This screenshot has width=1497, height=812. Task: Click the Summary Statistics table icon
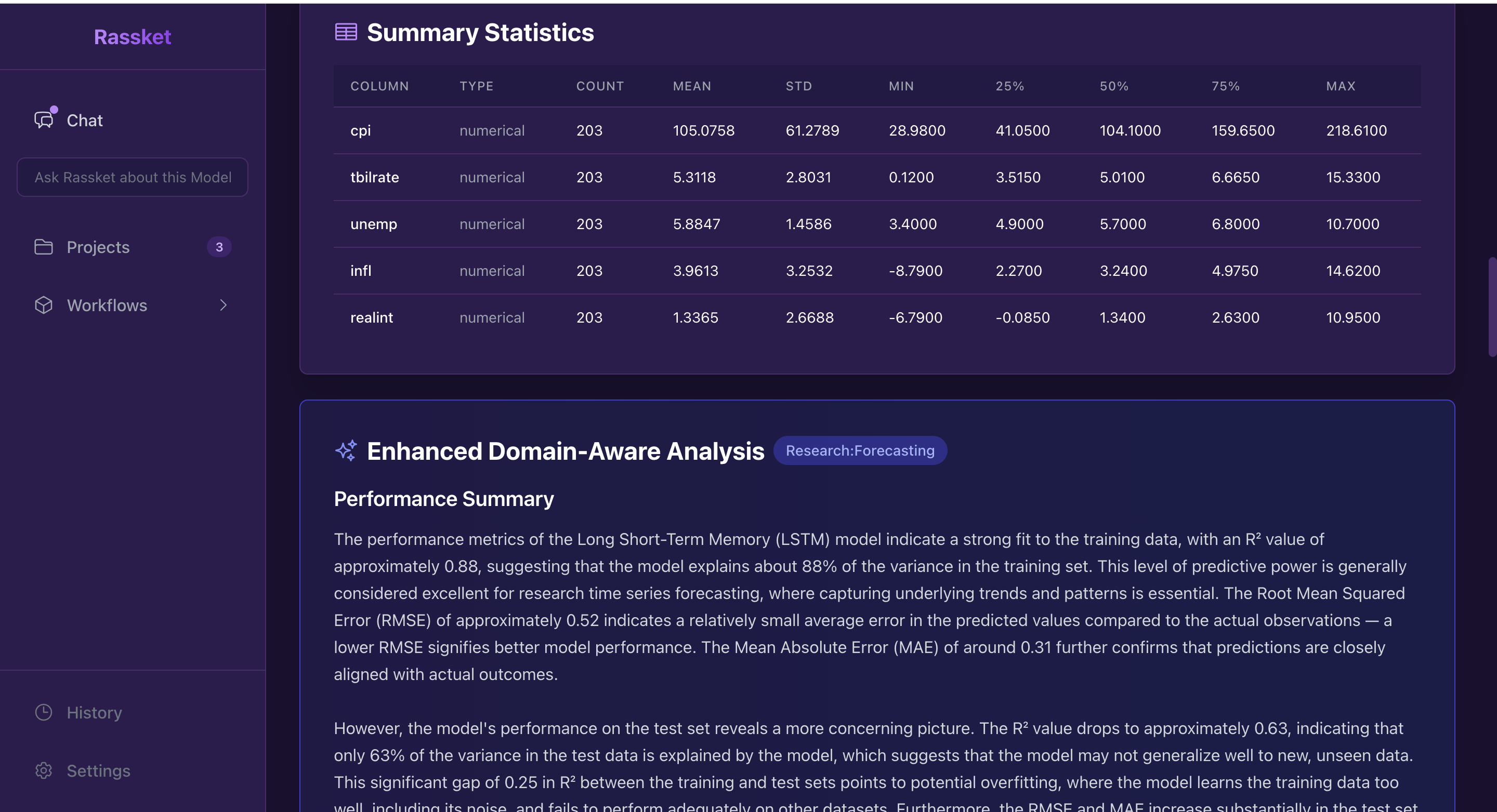(x=345, y=32)
